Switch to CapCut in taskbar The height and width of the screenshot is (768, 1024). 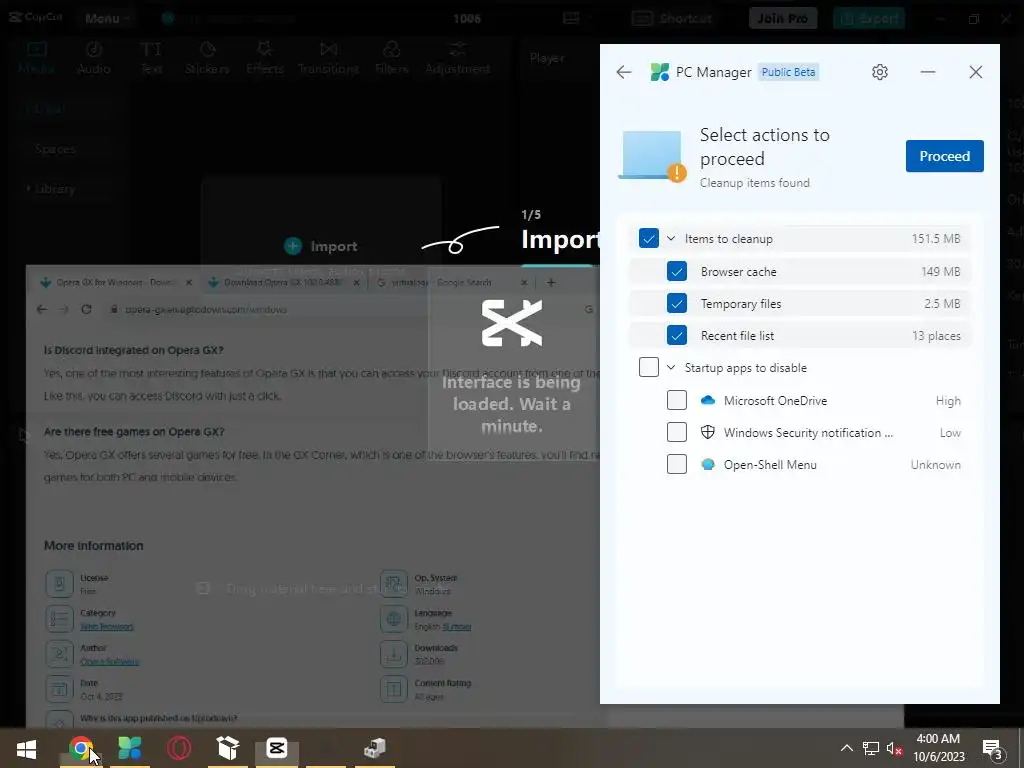277,748
